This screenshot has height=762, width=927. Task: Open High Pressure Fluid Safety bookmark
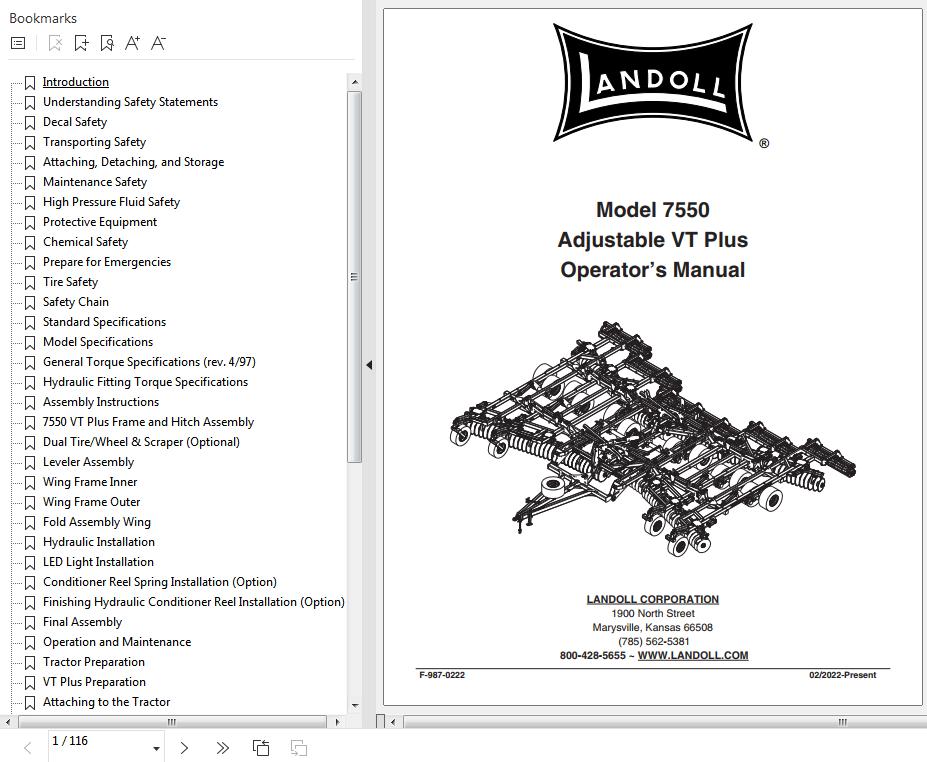(x=111, y=202)
